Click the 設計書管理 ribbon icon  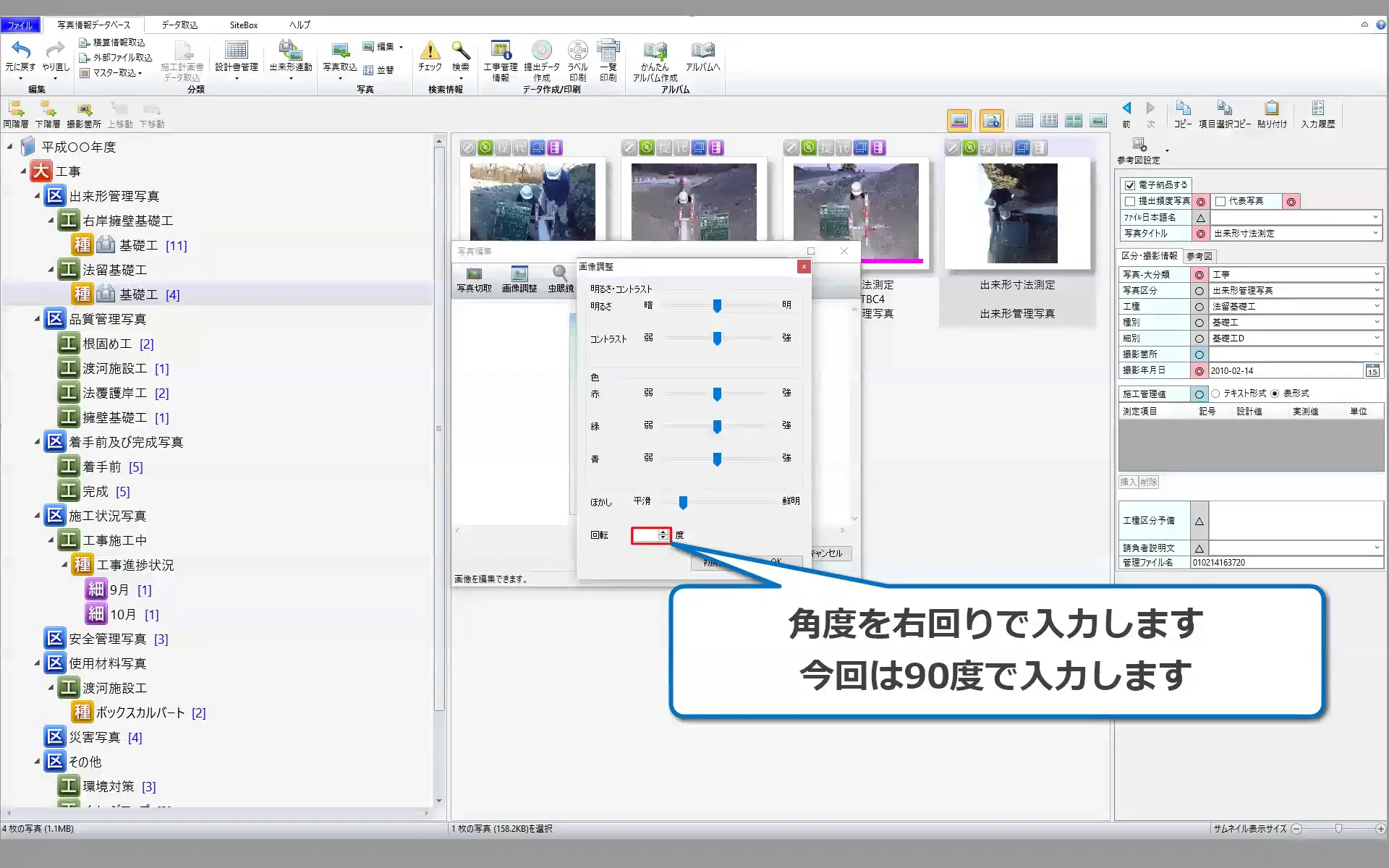236,51
